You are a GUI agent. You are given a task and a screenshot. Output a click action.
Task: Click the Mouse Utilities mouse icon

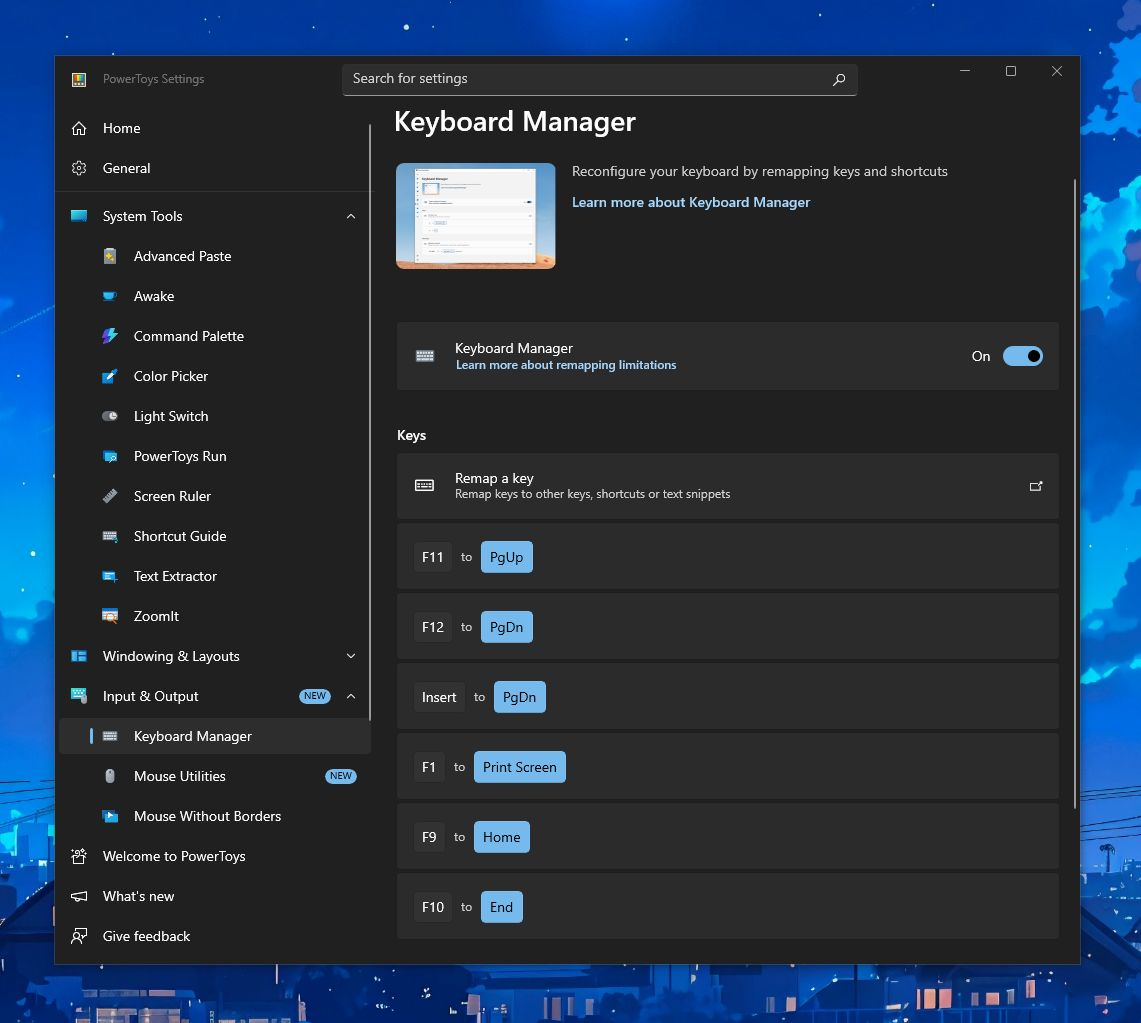click(x=110, y=776)
